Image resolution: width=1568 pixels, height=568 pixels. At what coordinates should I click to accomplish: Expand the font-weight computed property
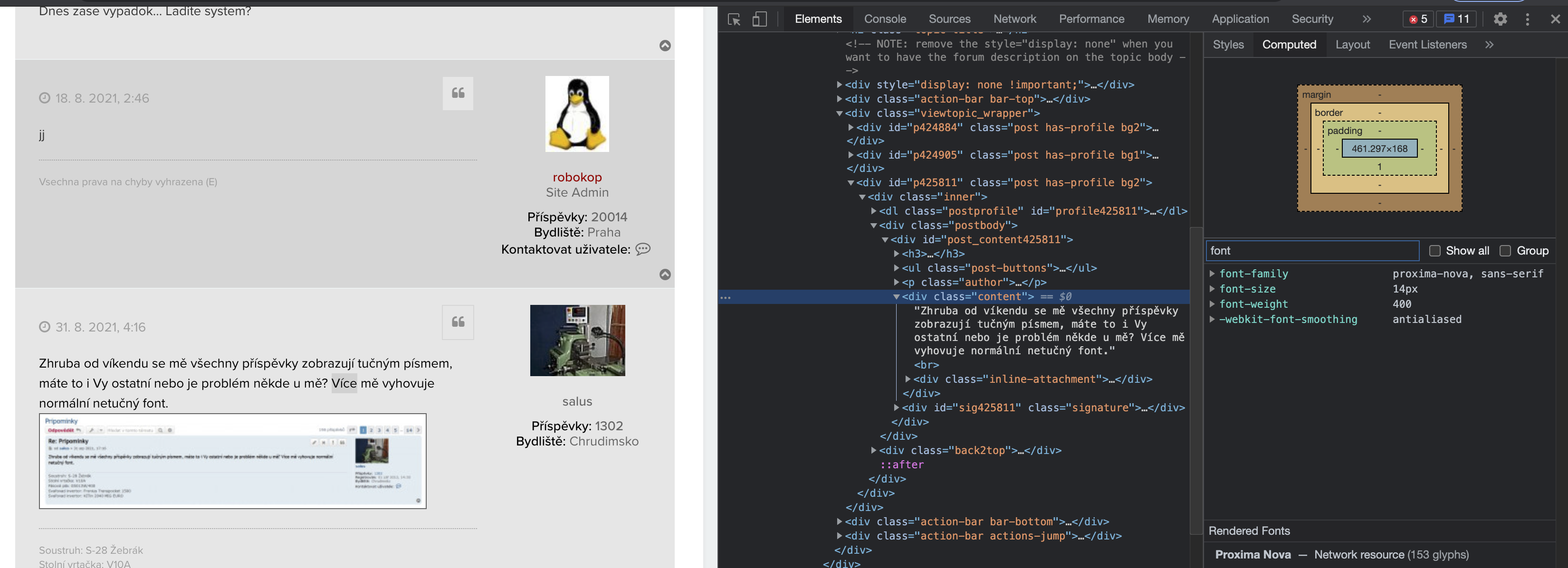click(1212, 304)
